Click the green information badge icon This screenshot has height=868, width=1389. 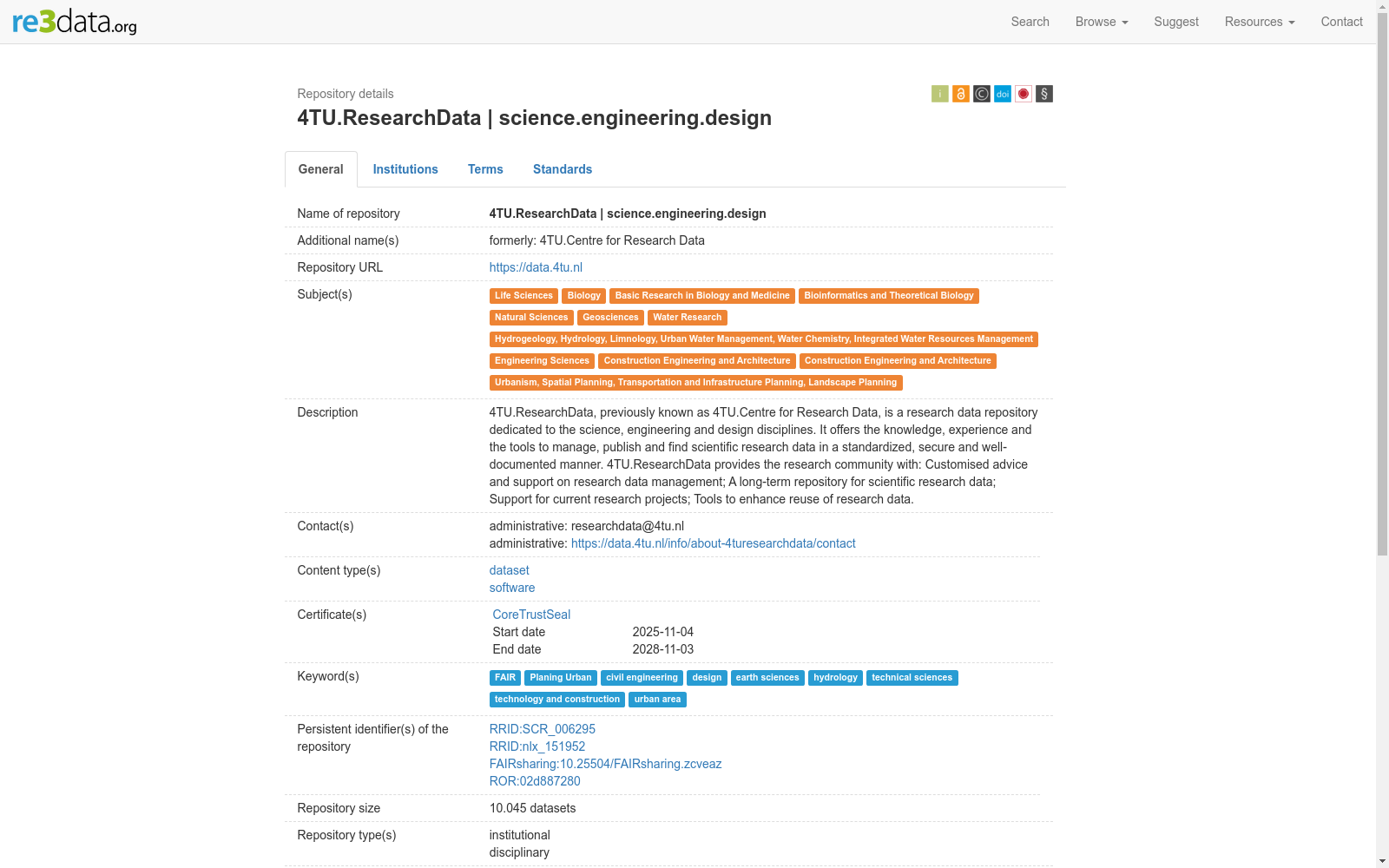(940, 94)
